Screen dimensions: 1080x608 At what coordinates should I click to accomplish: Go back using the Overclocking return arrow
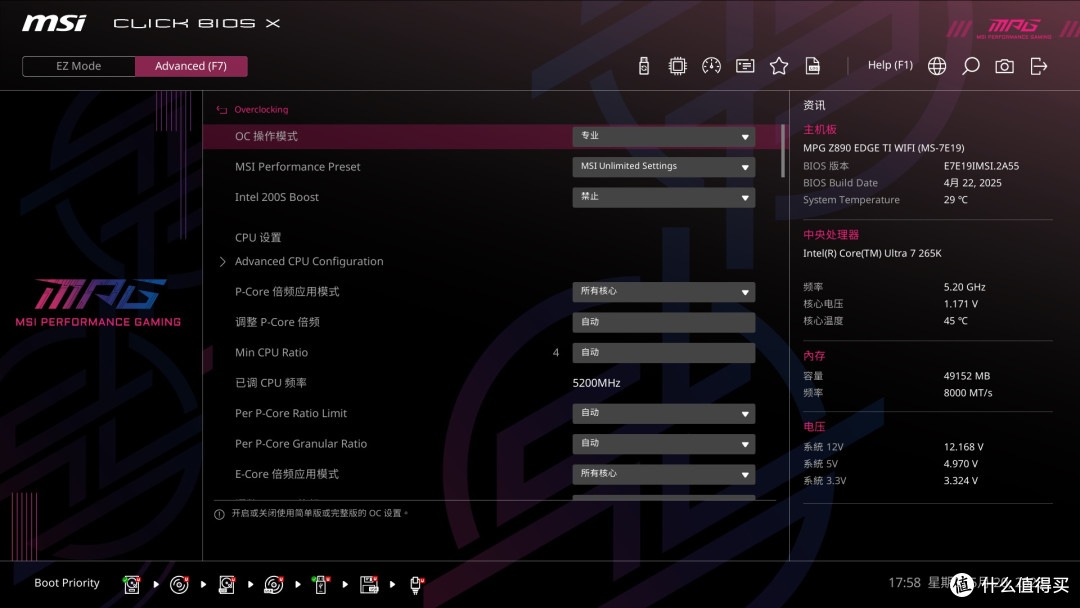(222, 109)
